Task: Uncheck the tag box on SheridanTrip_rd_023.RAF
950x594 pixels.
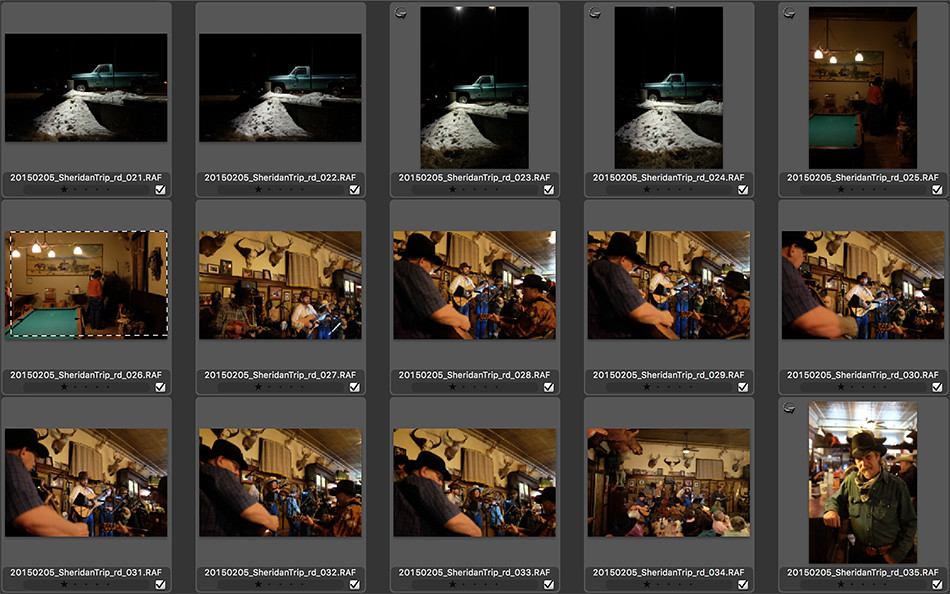Action: [x=549, y=190]
